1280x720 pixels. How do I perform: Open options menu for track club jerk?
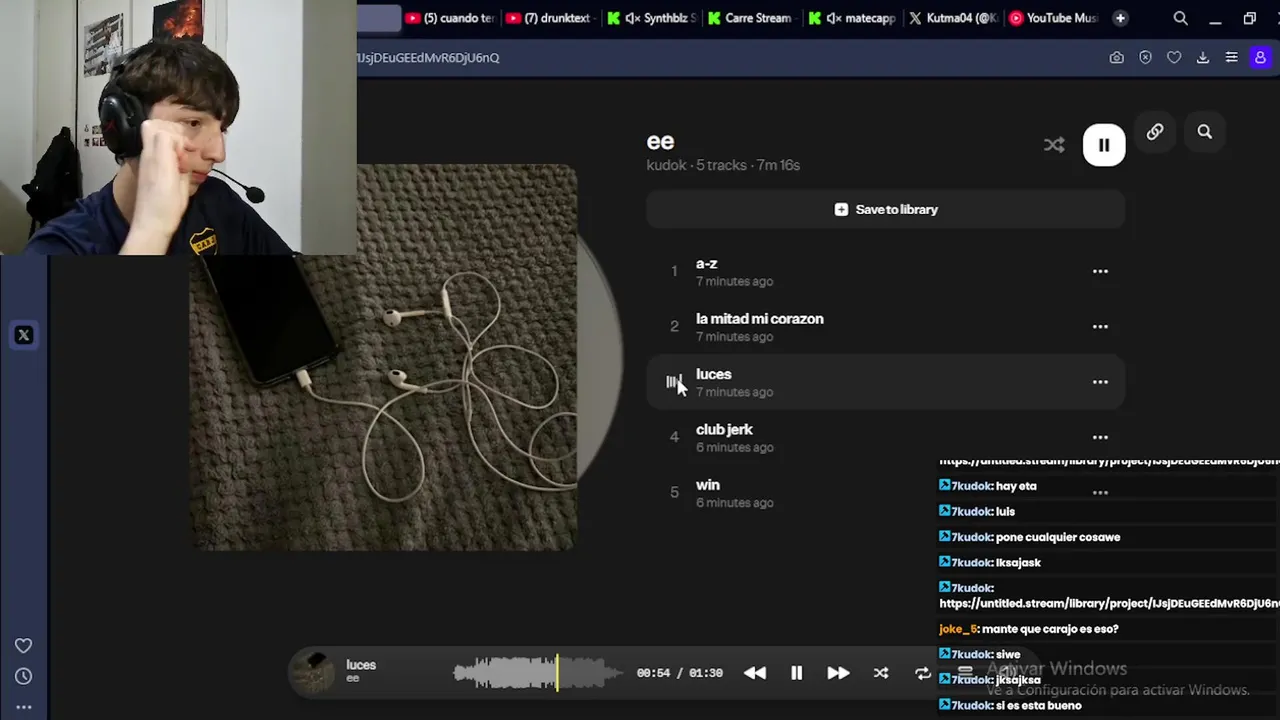(1100, 437)
